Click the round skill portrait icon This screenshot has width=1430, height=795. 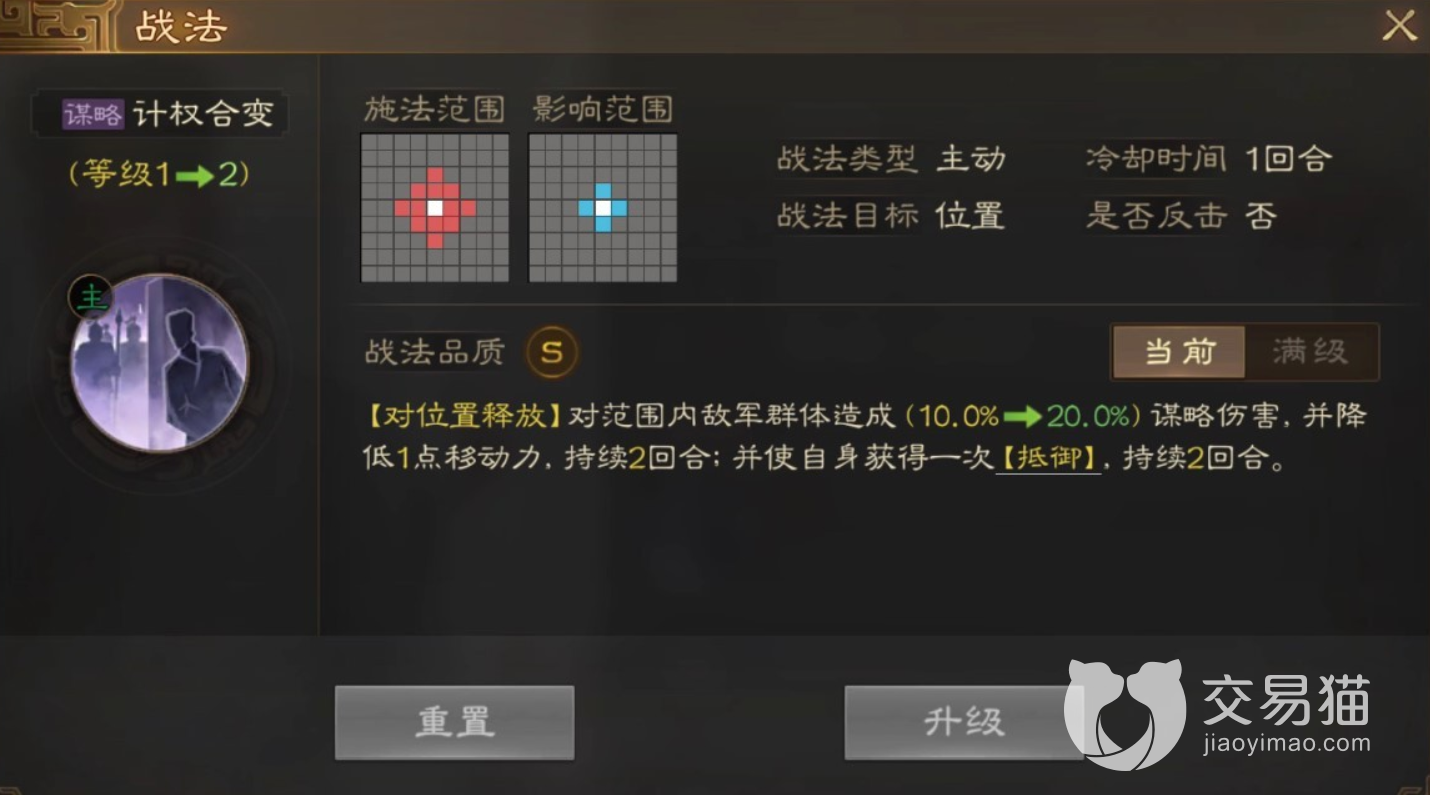pyautogui.click(x=159, y=364)
